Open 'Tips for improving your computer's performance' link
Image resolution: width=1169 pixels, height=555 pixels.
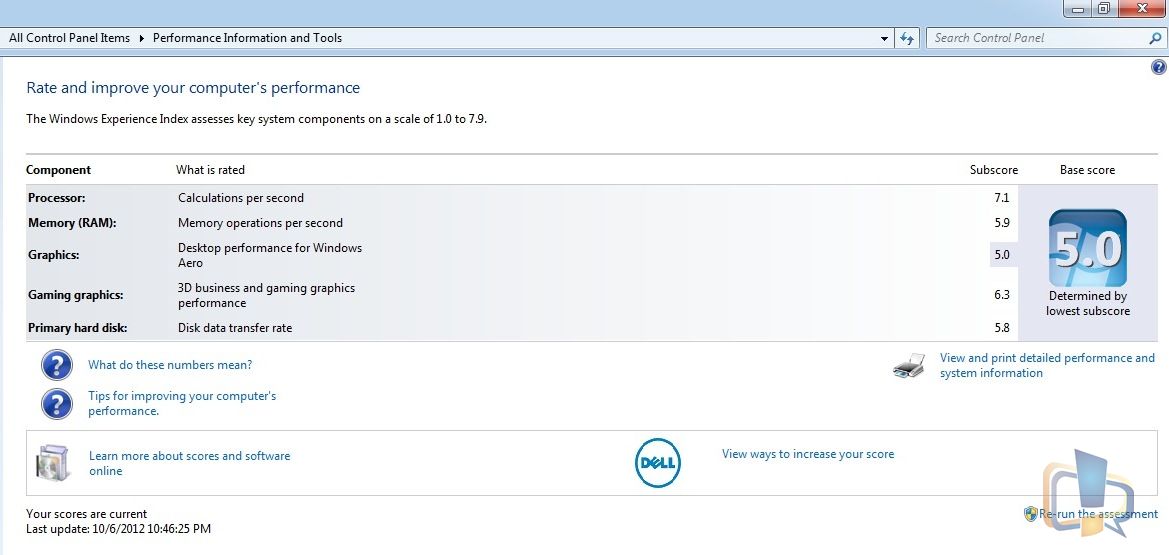click(x=182, y=404)
